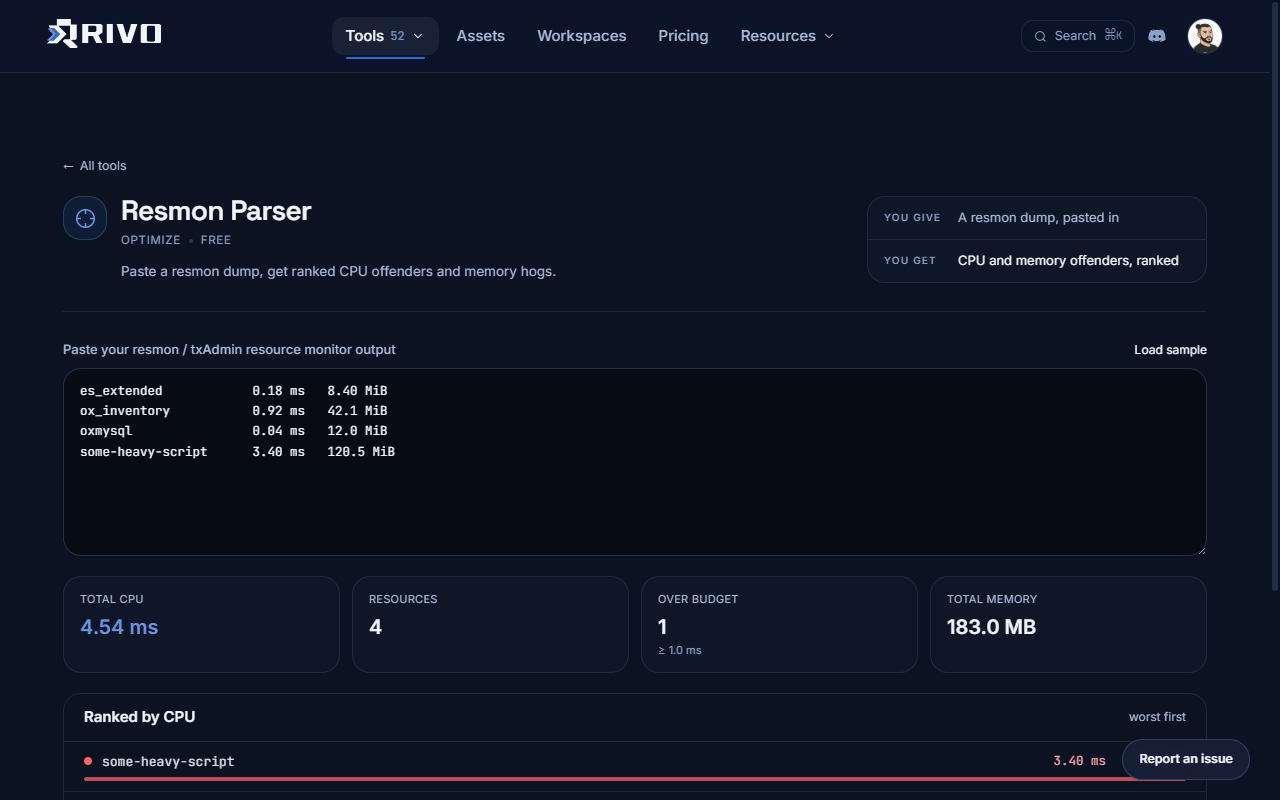The height and width of the screenshot is (800, 1280).
Task: Click the Rivo logo
Action: [x=104, y=34]
